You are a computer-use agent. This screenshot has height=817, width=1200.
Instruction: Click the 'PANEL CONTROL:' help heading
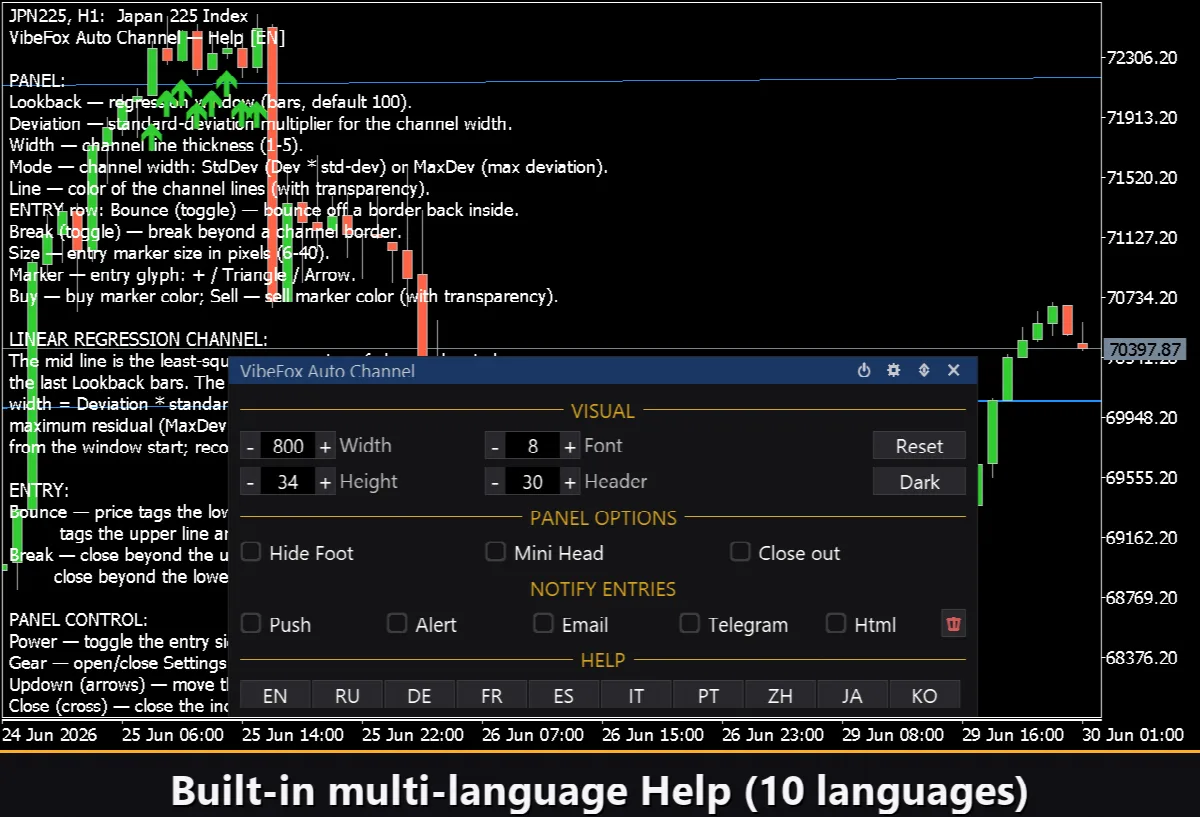(78, 620)
